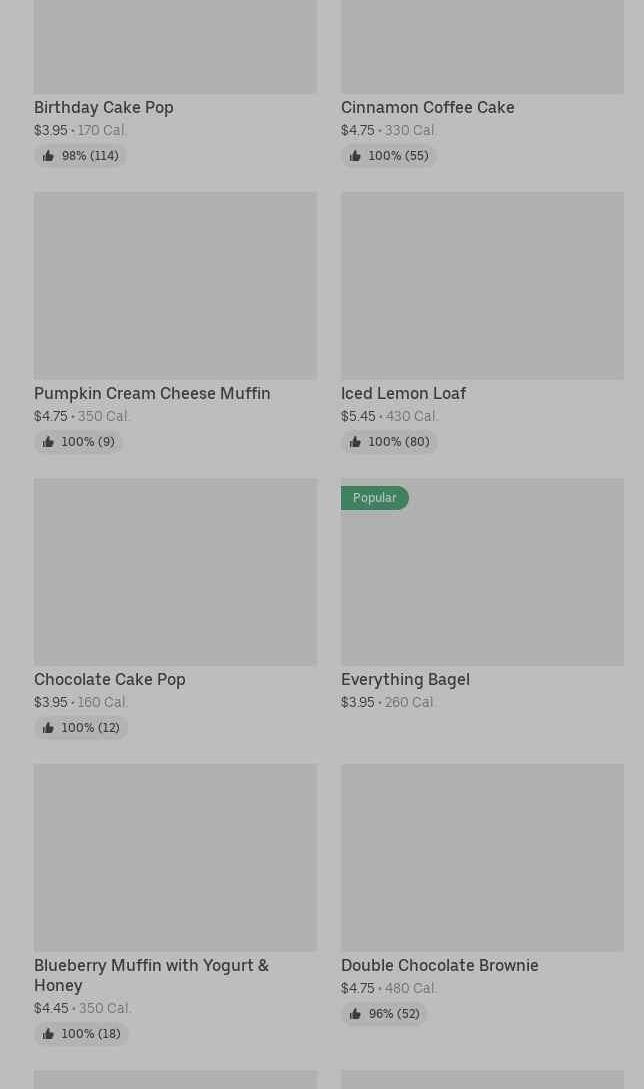Click thumbs-up icon under Blueberry Muffin
This screenshot has width=644, height=1089.
[x=48, y=1034]
